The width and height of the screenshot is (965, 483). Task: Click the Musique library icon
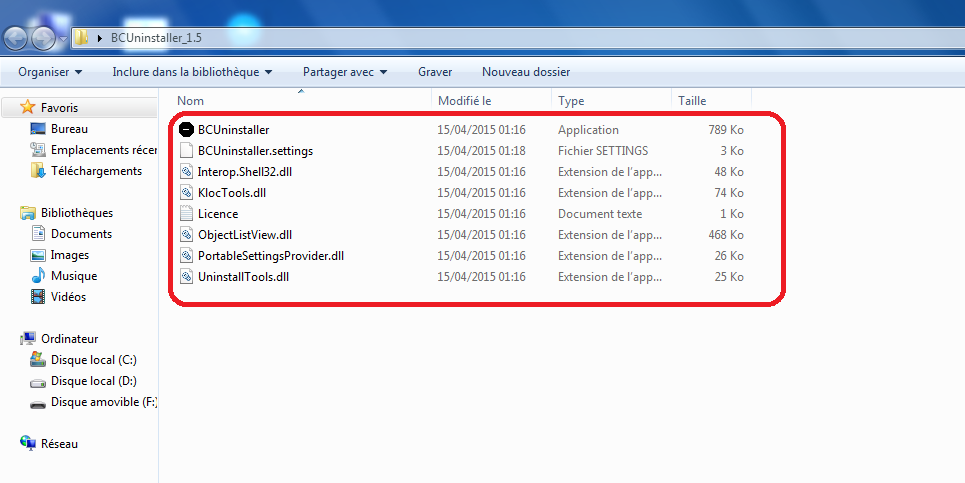click(x=38, y=276)
